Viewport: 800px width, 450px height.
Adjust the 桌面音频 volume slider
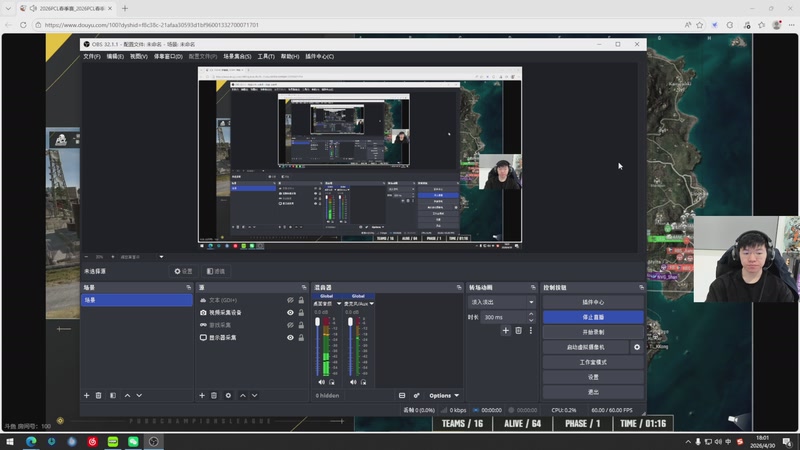[x=317, y=347]
